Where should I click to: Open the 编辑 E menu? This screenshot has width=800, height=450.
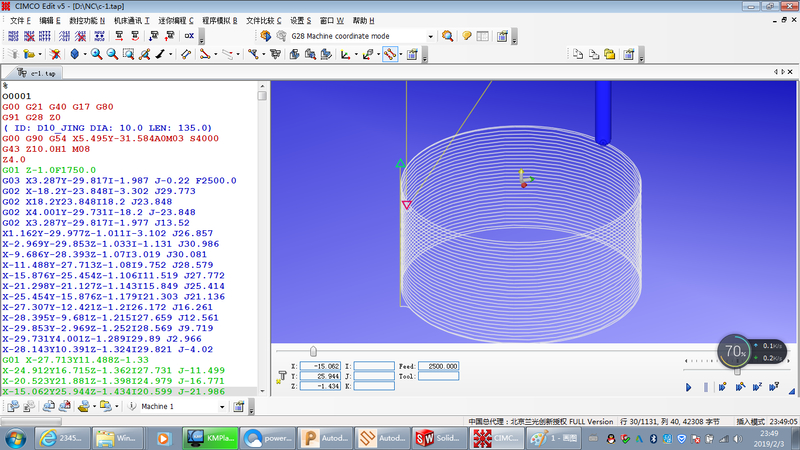click(49, 20)
